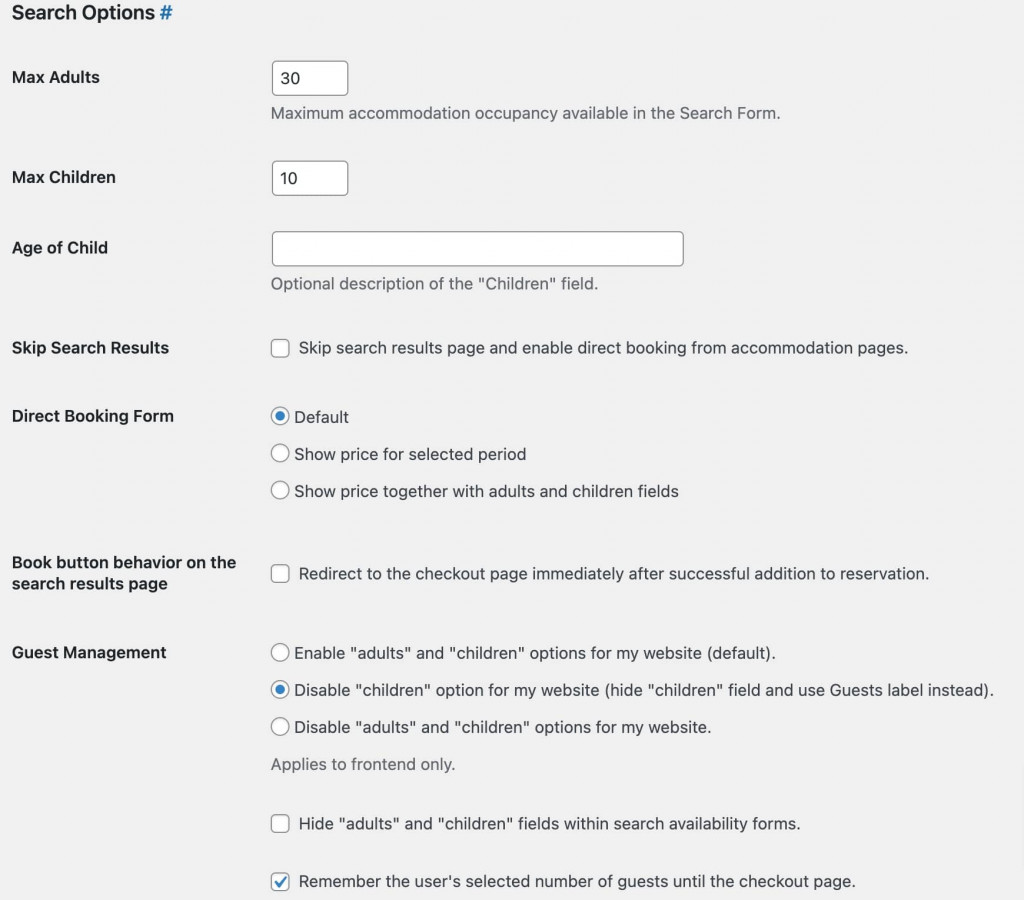Click the Max Children number field
Image resolution: width=1024 pixels, height=900 pixels.
pos(309,178)
